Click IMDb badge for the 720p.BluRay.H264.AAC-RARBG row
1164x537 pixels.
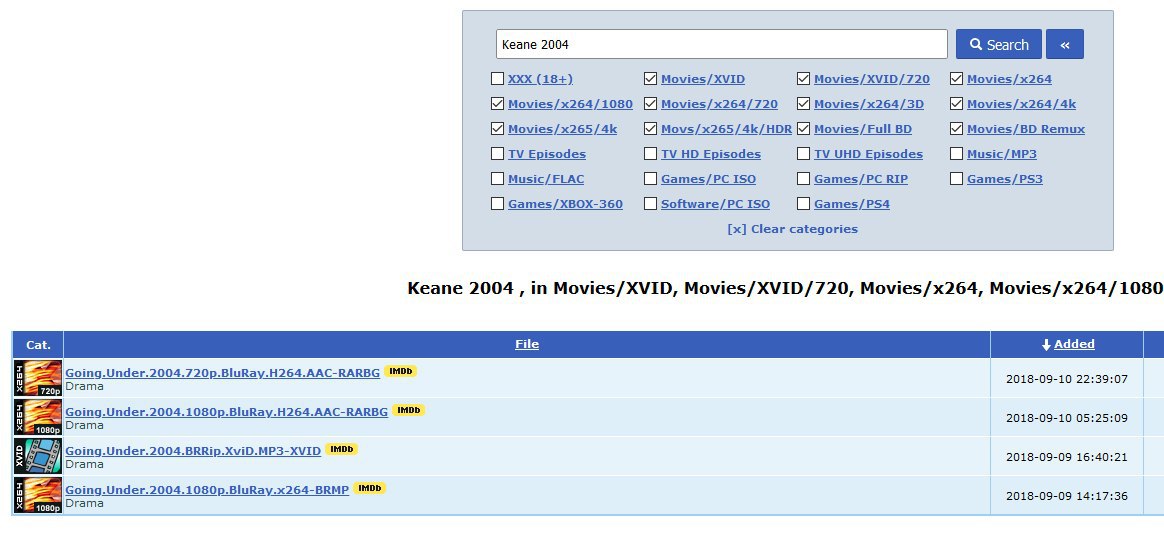tap(401, 371)
